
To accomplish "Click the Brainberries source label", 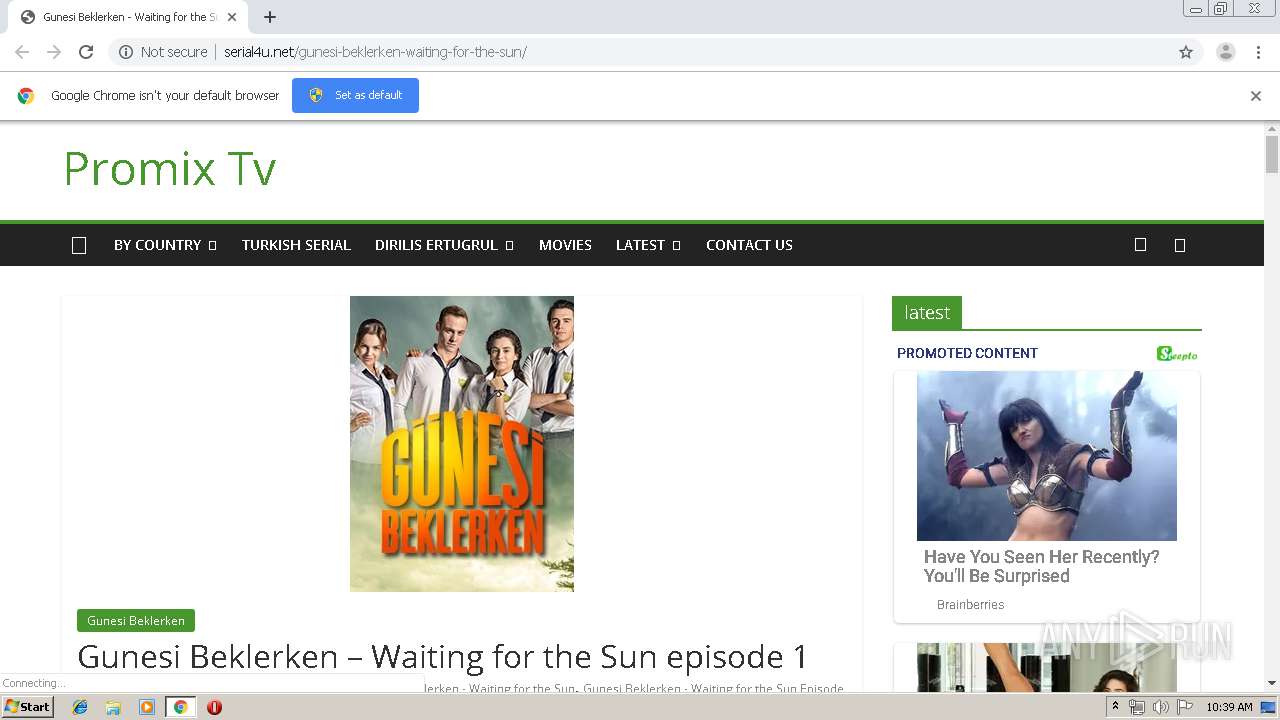I will pos(971,605).
